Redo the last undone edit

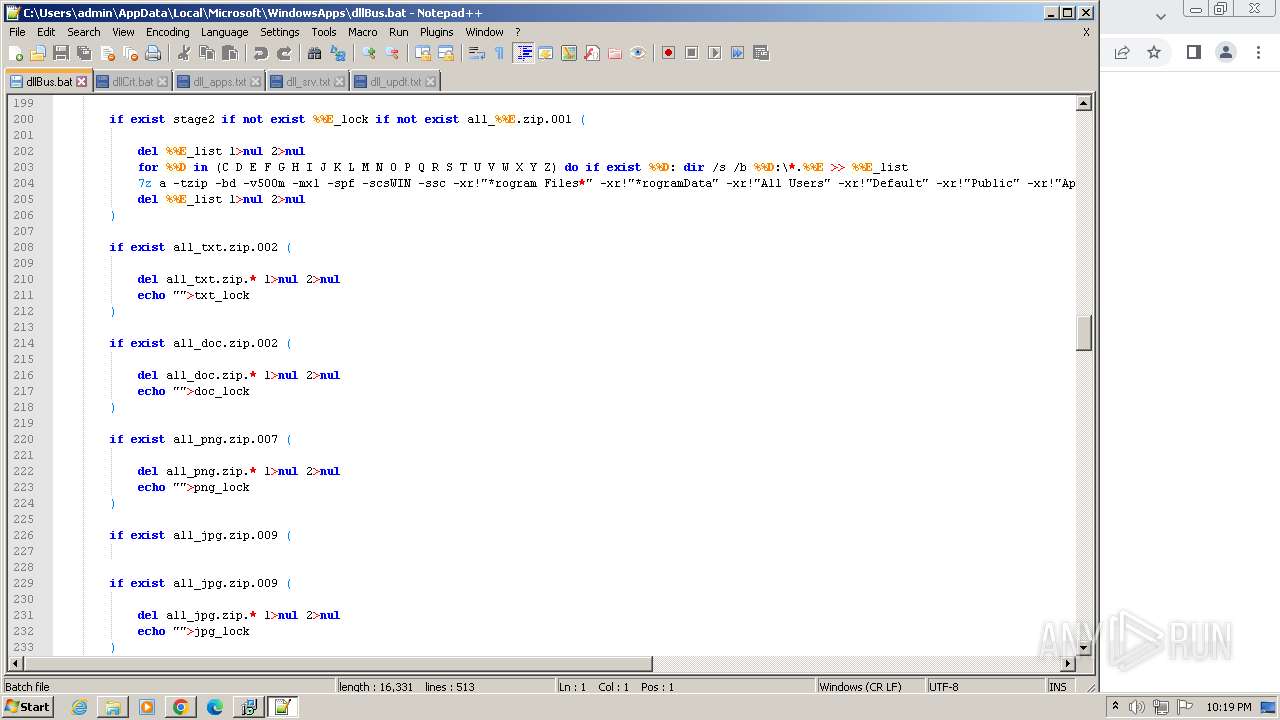(284, 53)
